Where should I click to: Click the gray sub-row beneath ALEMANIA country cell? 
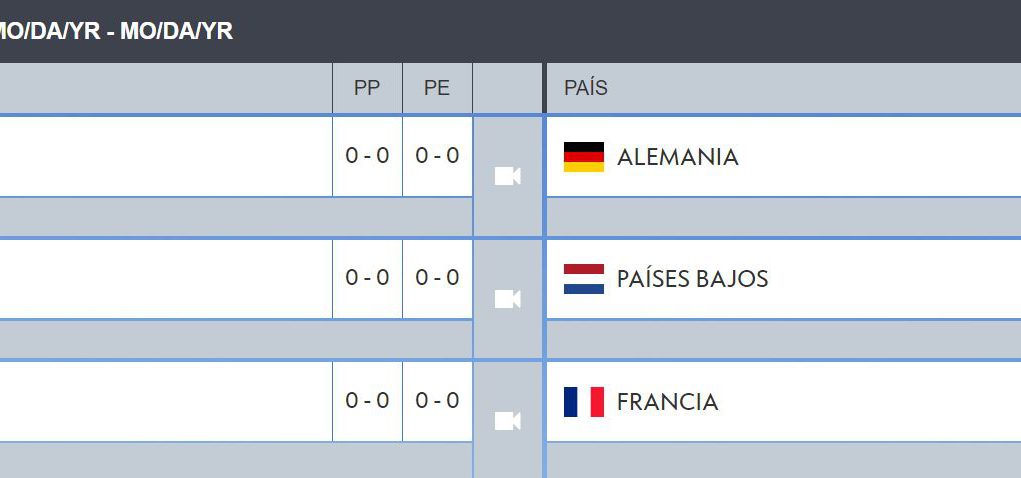click(782, 217)
